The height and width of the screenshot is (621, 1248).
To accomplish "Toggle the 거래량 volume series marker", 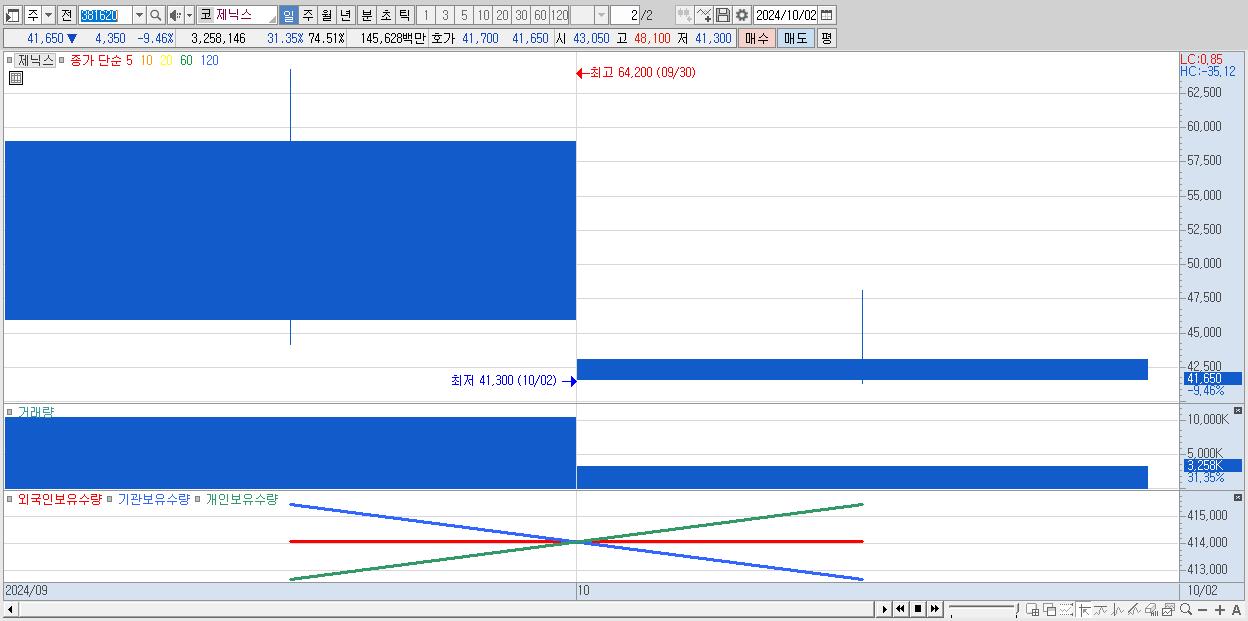I will (11, 412).
